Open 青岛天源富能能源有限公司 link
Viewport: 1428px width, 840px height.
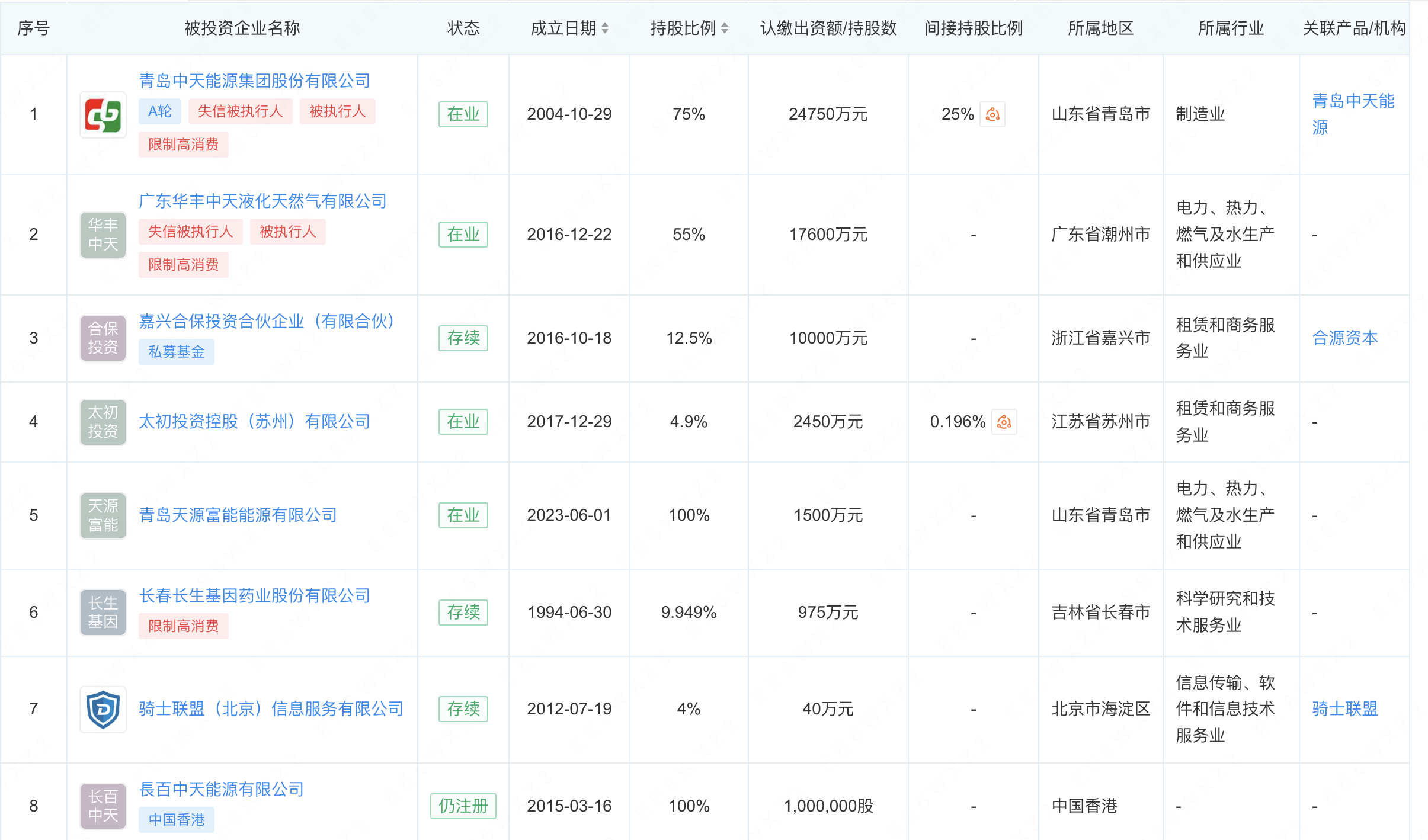pos(238,515)
